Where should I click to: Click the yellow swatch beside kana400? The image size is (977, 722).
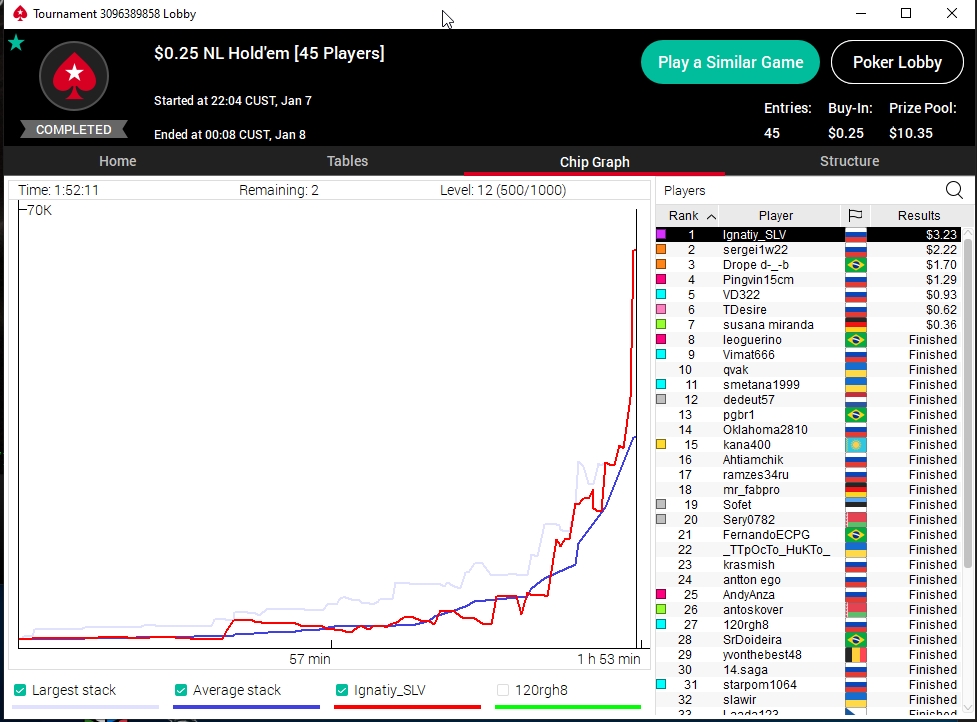[661, 444]
